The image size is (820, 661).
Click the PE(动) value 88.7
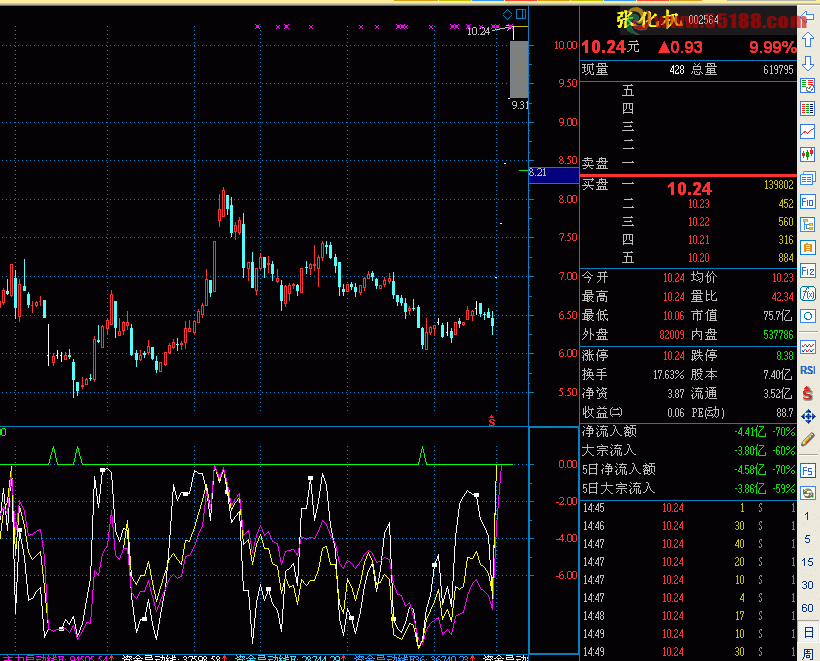tap(785, 413)
